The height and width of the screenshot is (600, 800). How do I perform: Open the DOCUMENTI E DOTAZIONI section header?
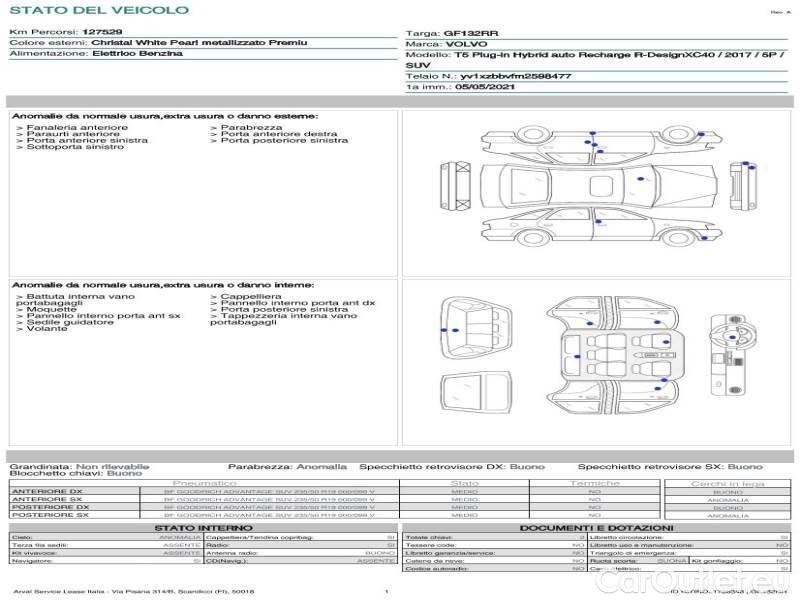tap(596, 527)
